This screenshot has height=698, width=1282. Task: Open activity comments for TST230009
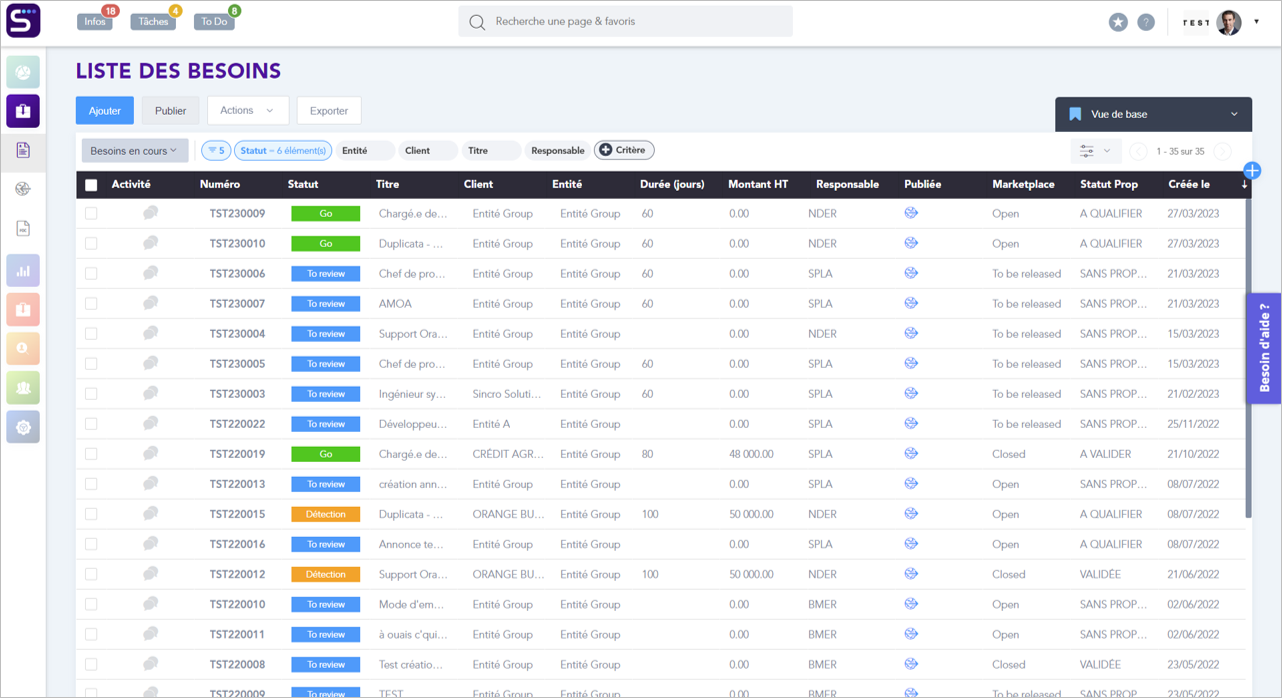click(x=150, y=213)
